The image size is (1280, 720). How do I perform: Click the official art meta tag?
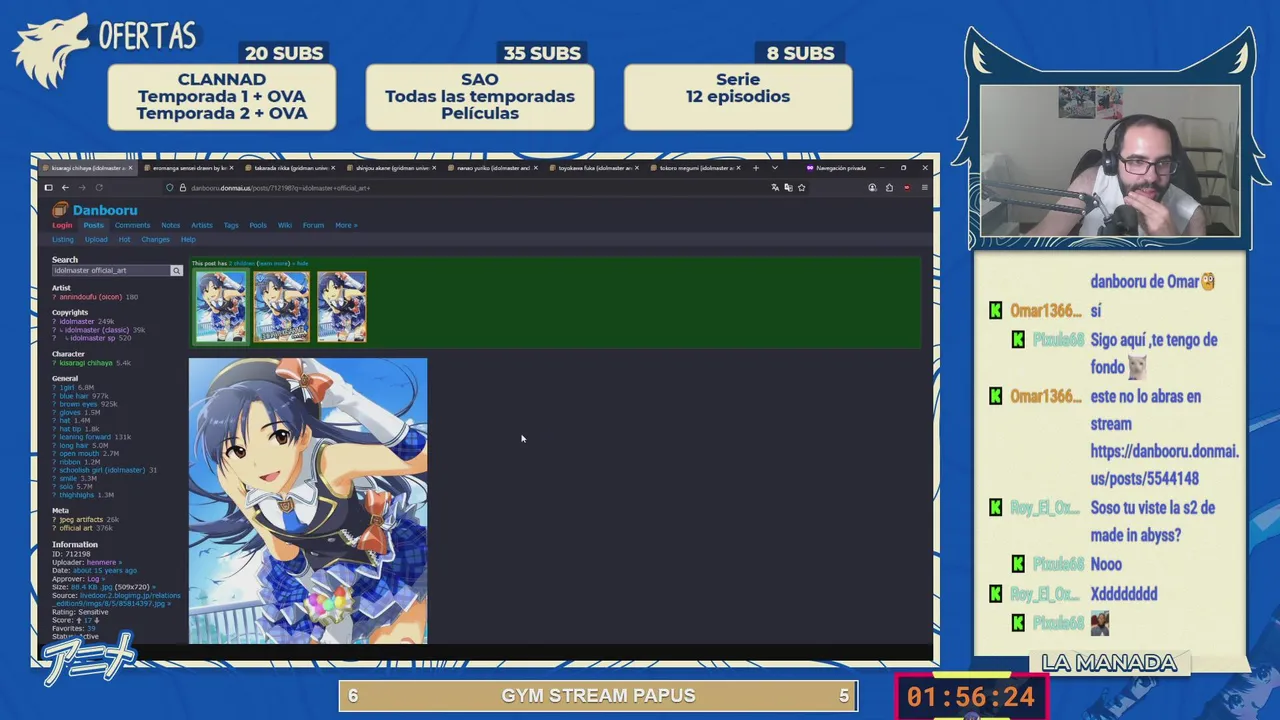(76, 528)
